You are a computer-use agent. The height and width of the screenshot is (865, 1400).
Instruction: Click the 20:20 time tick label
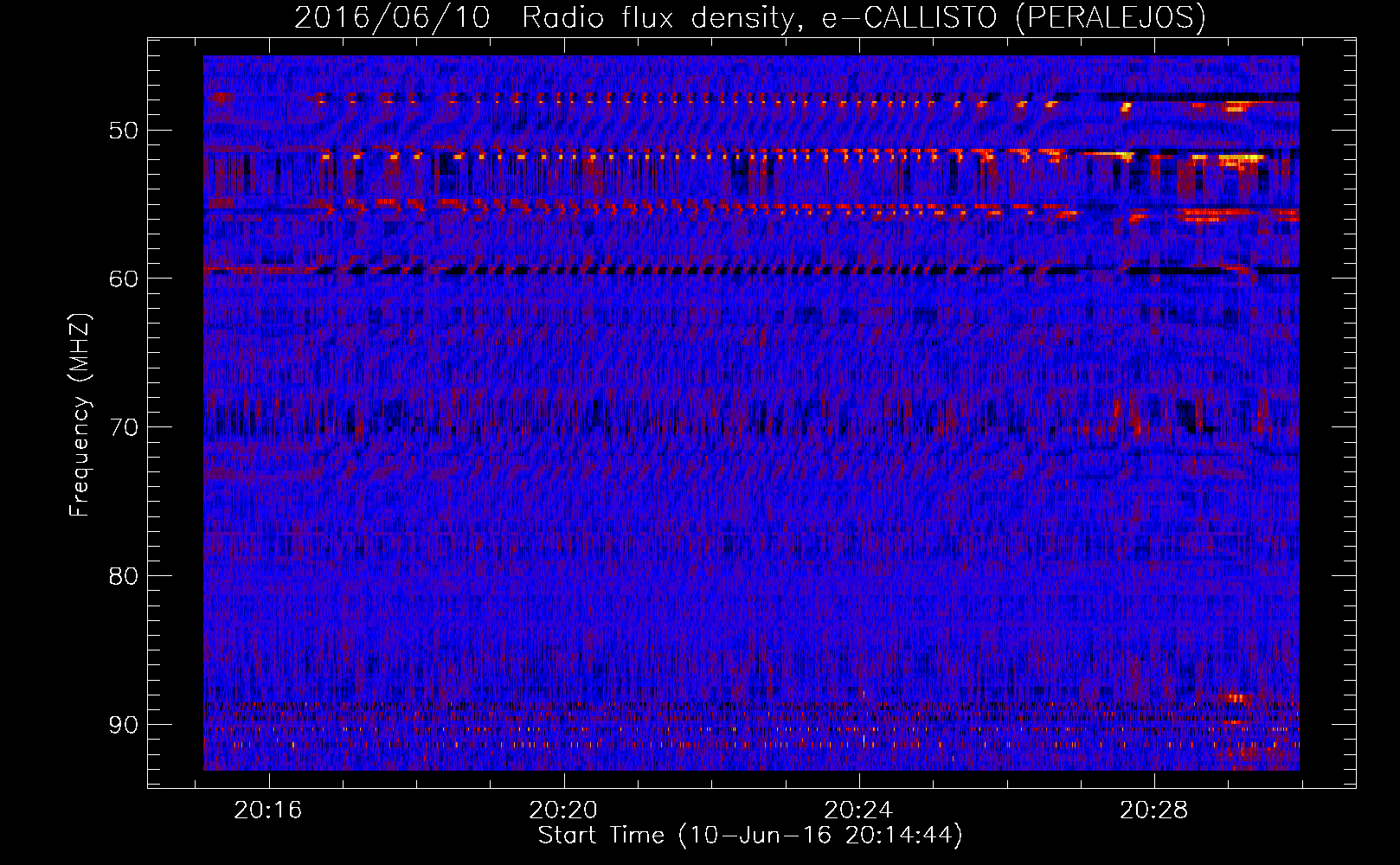point(563,811)
